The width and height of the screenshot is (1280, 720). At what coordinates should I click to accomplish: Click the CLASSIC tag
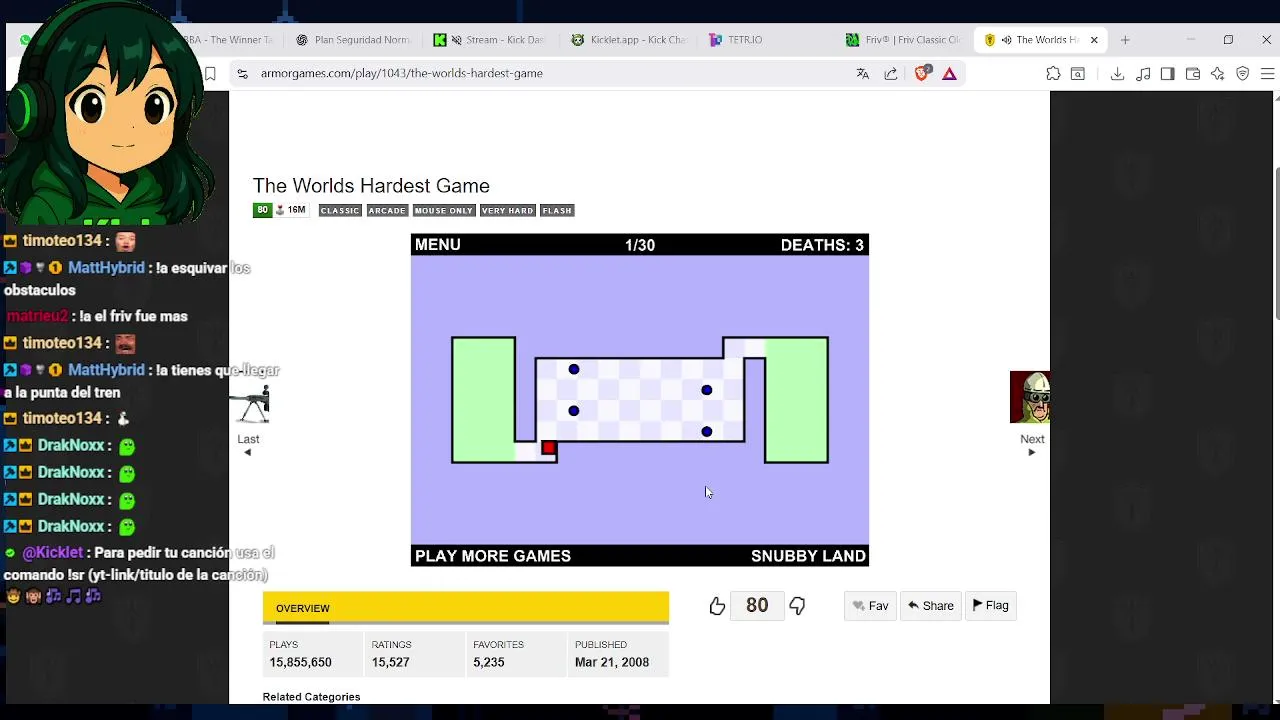pyautogui.click(x=339, y=210)
